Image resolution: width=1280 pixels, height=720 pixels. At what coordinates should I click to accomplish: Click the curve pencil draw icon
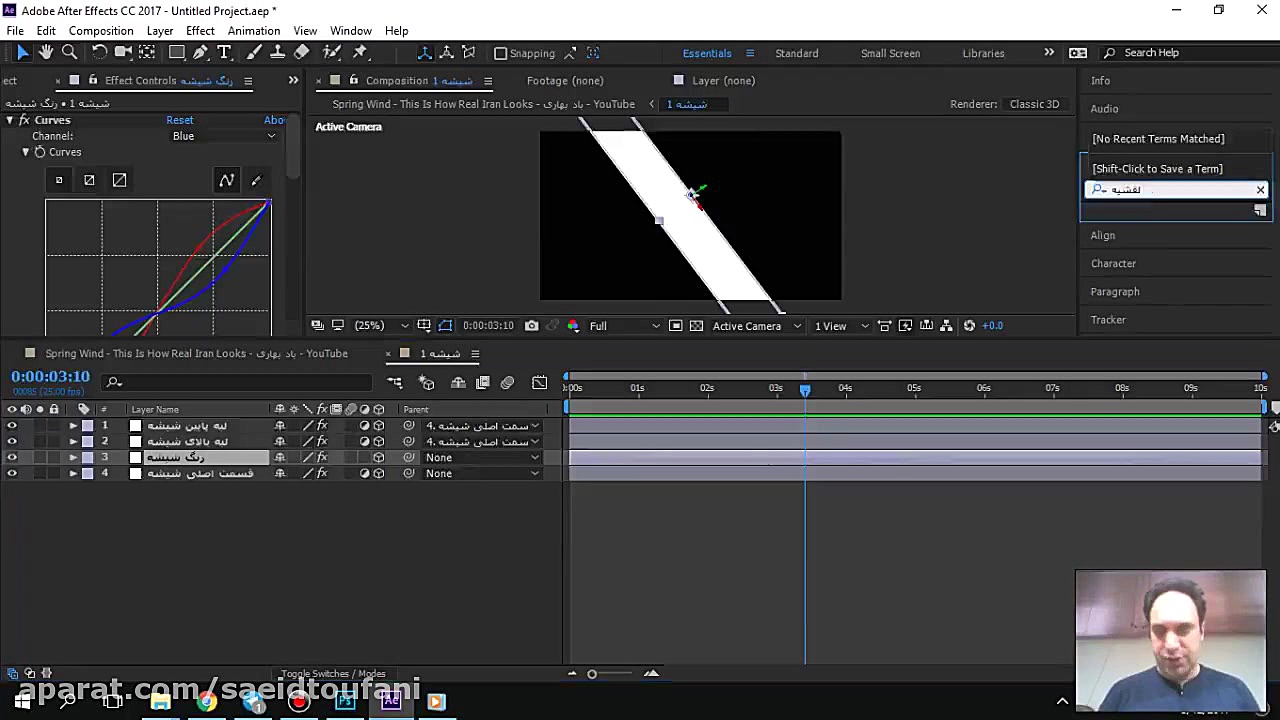256,180
